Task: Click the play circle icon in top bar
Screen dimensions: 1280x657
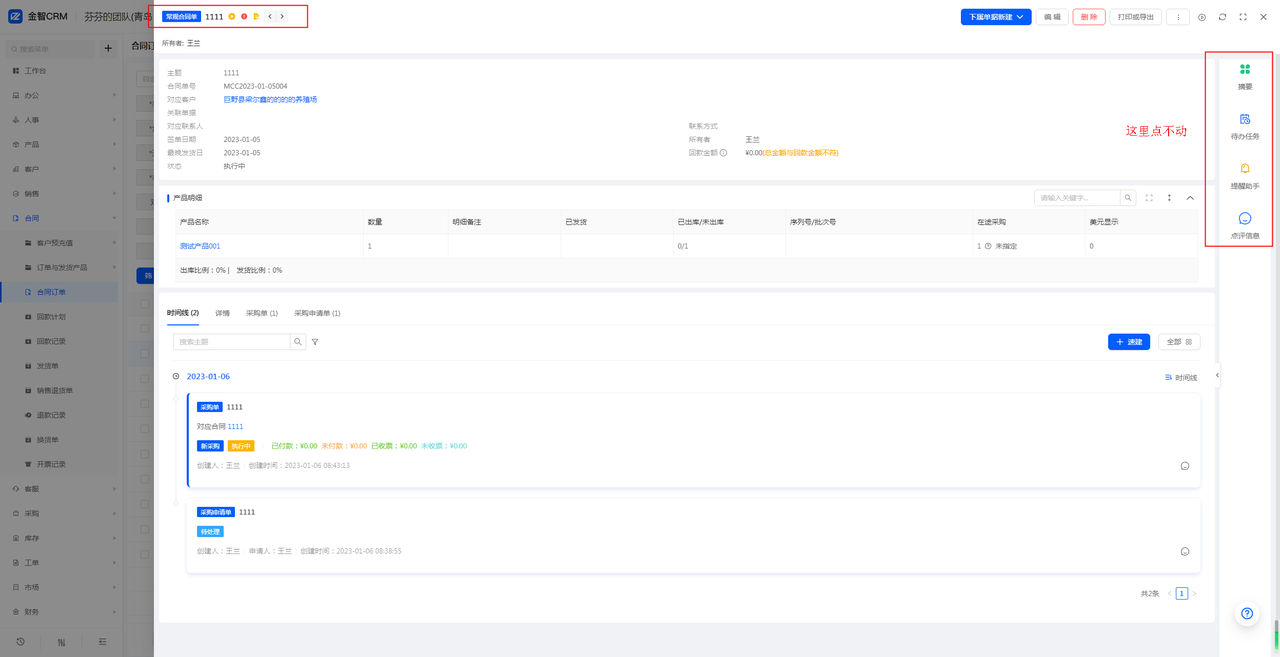Action: (x=1202, y=17)
